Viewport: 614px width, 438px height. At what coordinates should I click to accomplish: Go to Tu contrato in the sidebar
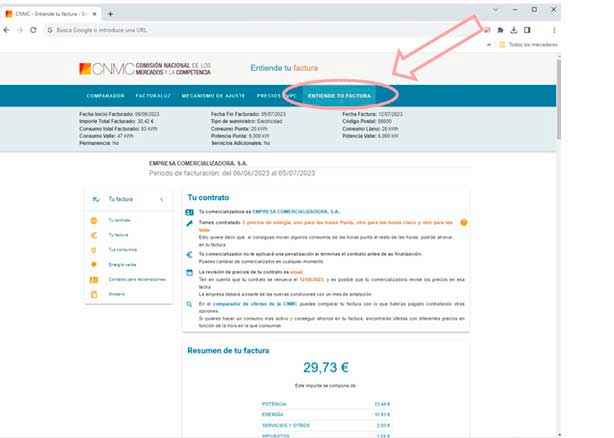(119, 220)
